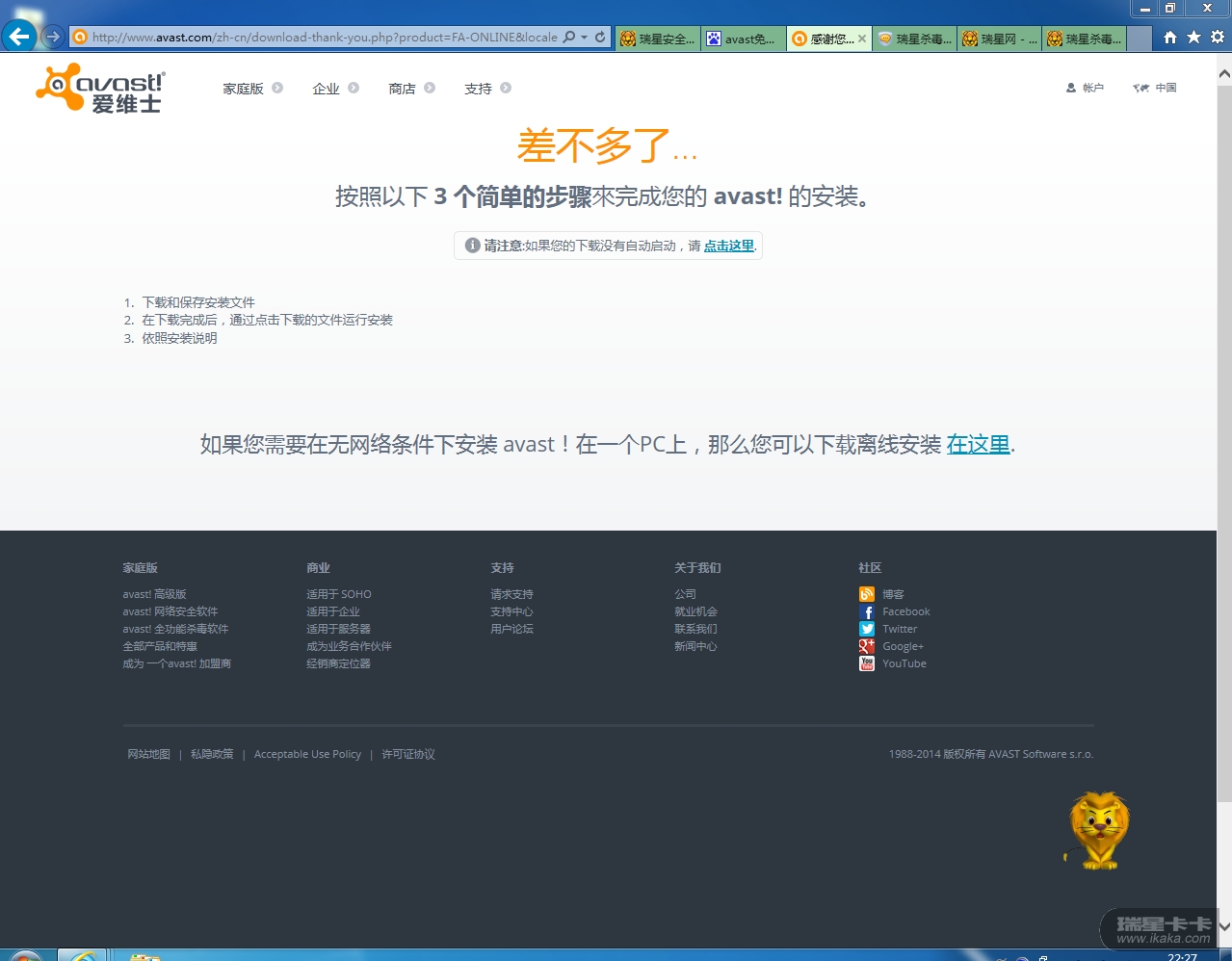
Task: Expand the 商店 menu arrow
Action: 430,88
